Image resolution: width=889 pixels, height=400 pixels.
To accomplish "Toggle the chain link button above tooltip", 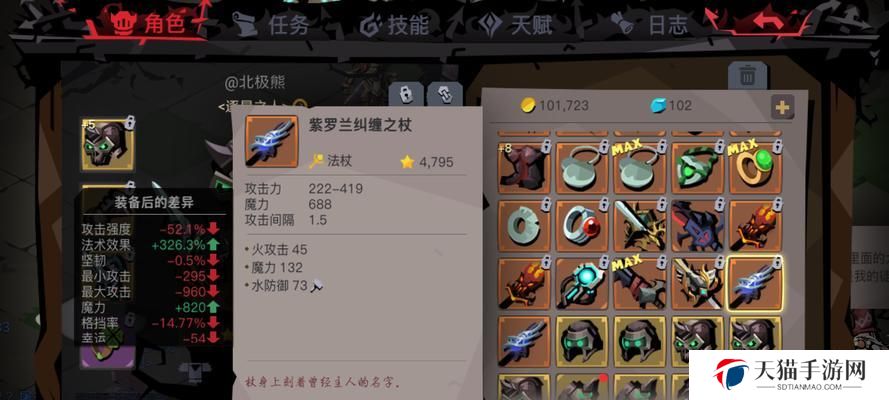I will coord(444,95).
